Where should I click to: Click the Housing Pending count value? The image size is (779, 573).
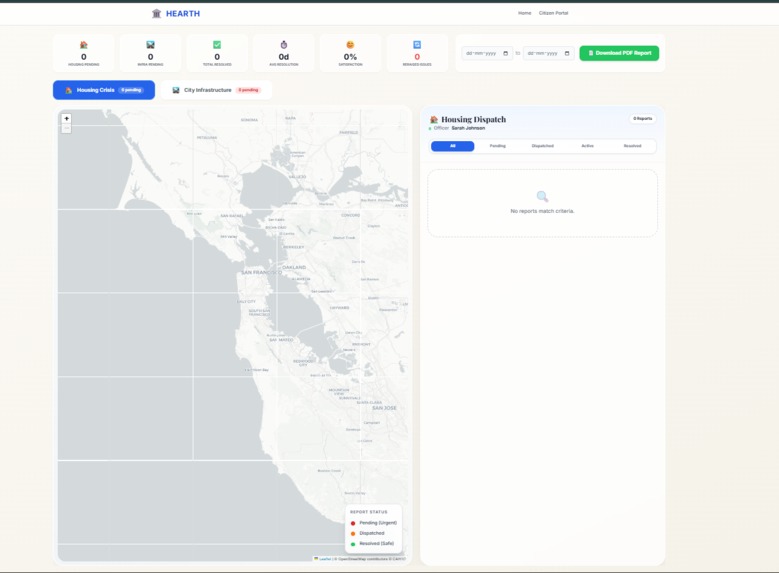[x=83, y=57]
